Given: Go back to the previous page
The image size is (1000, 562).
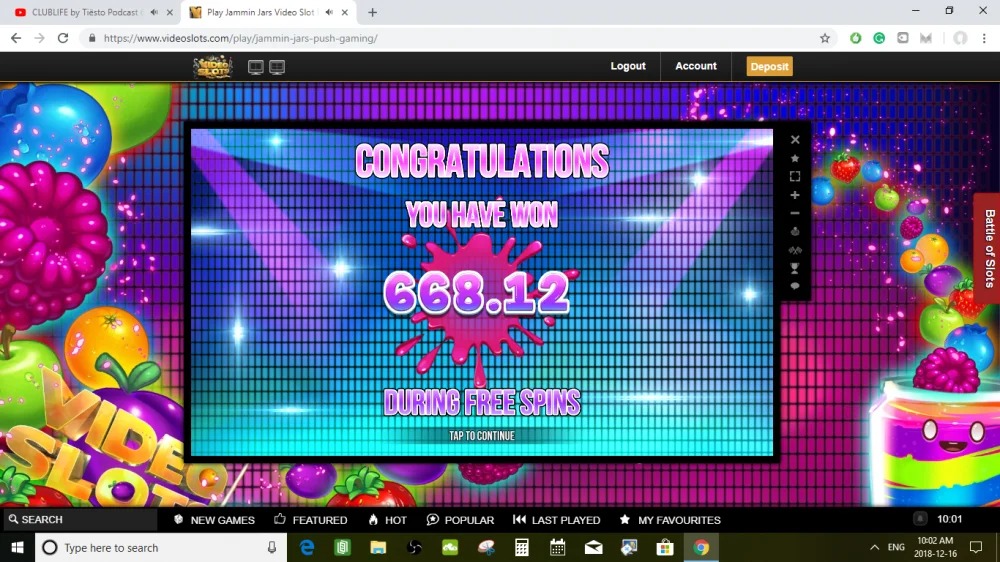Looking at the screenshot, I should click(x=16, y=38).
